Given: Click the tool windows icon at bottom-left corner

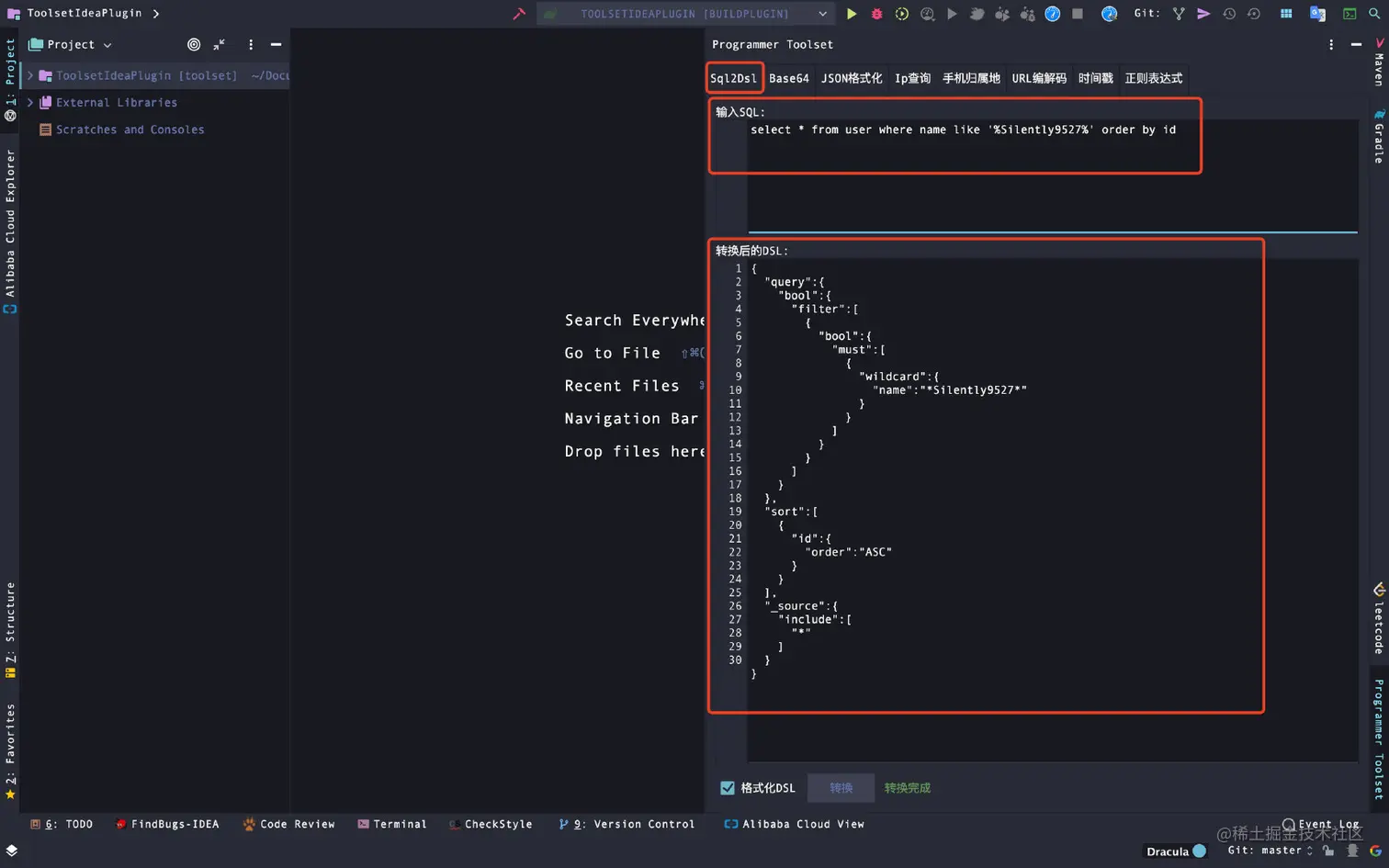Looking at the screenshot, I should click(11, 851).
